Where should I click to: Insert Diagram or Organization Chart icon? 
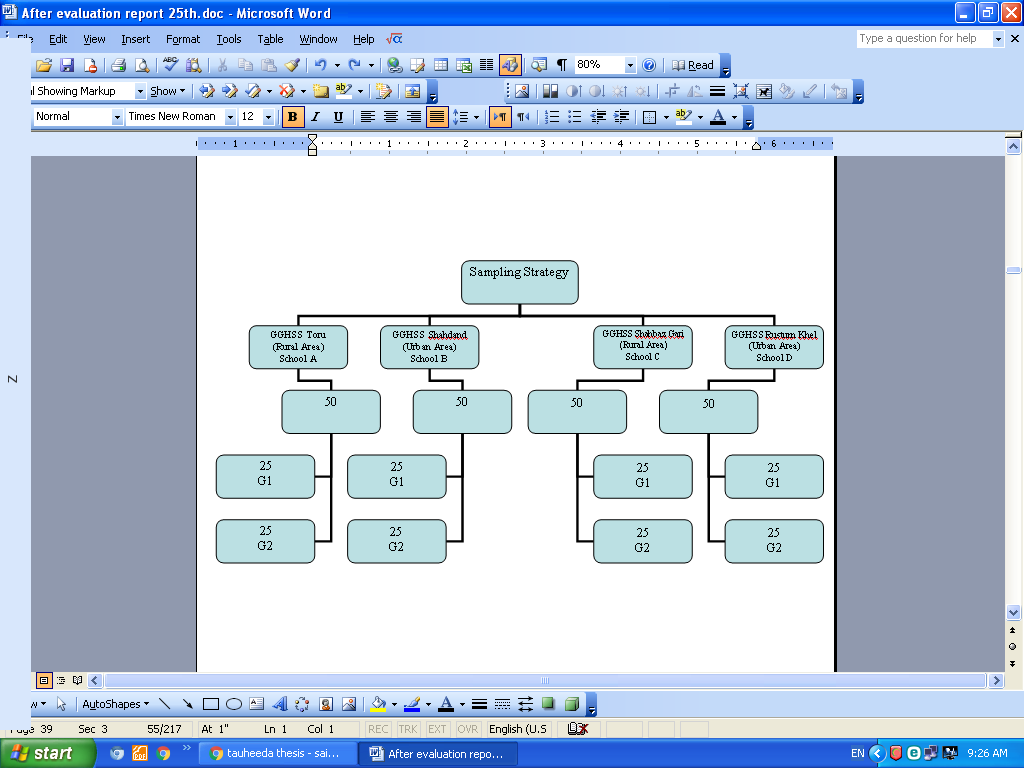pyautogui.click(x=302, y=704)
